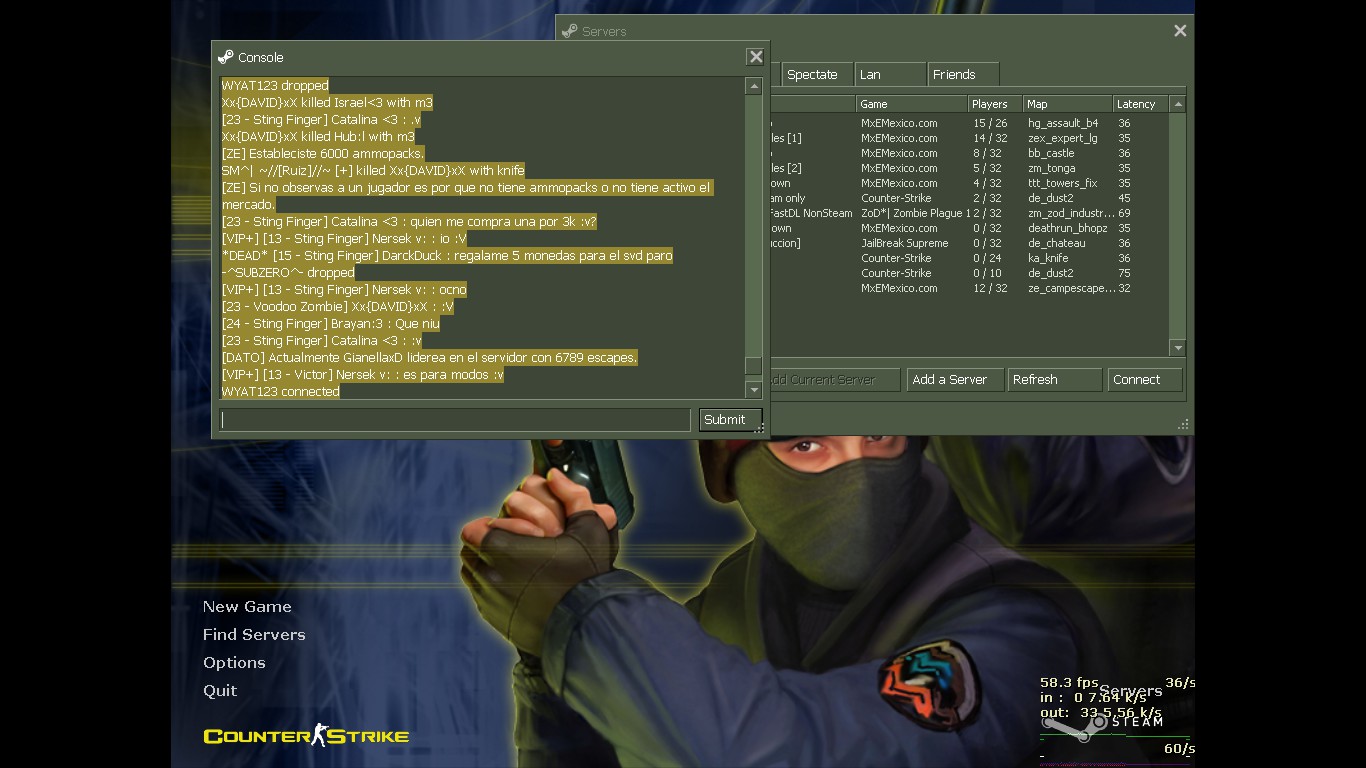Screen dimensions: 1366x768
Task: Click the ZoD*| Zombie Plague game cell
Action: tap(915, 213)
